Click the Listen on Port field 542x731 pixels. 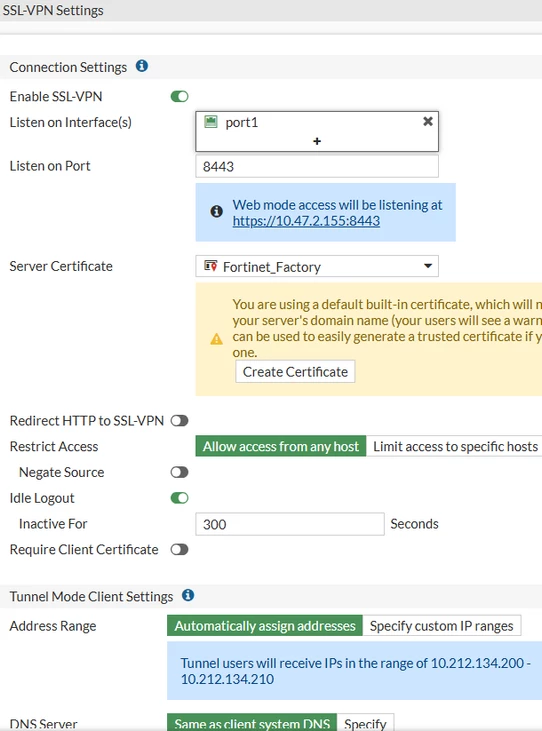coord(317,166)
